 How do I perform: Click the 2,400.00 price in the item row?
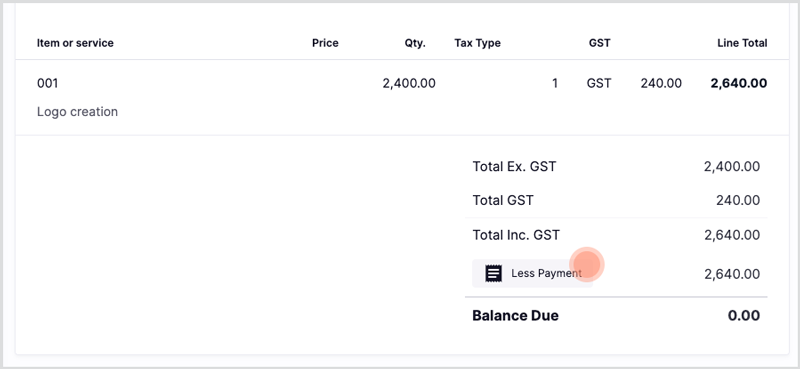[409, 83]
